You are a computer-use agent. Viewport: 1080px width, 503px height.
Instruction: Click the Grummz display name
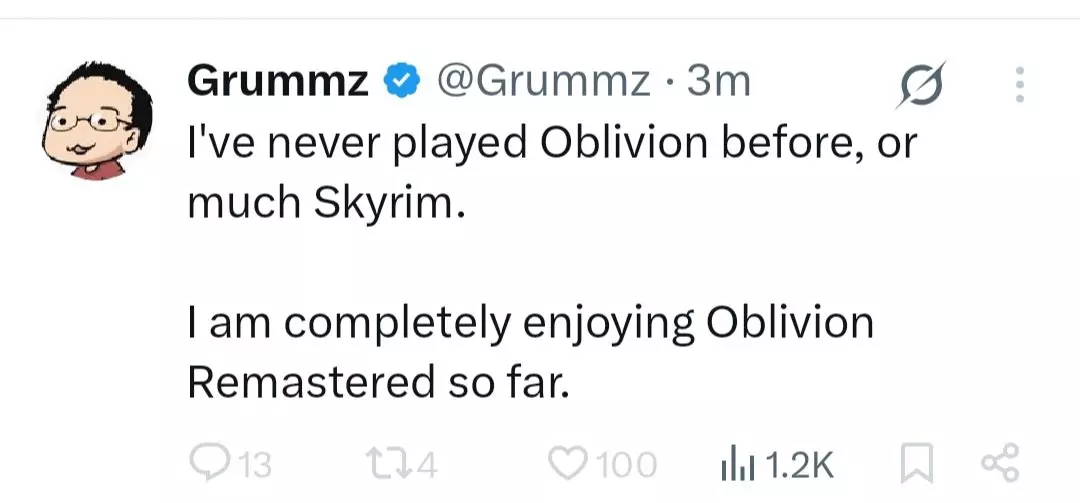pyautogui.click(x=277, y=81)
